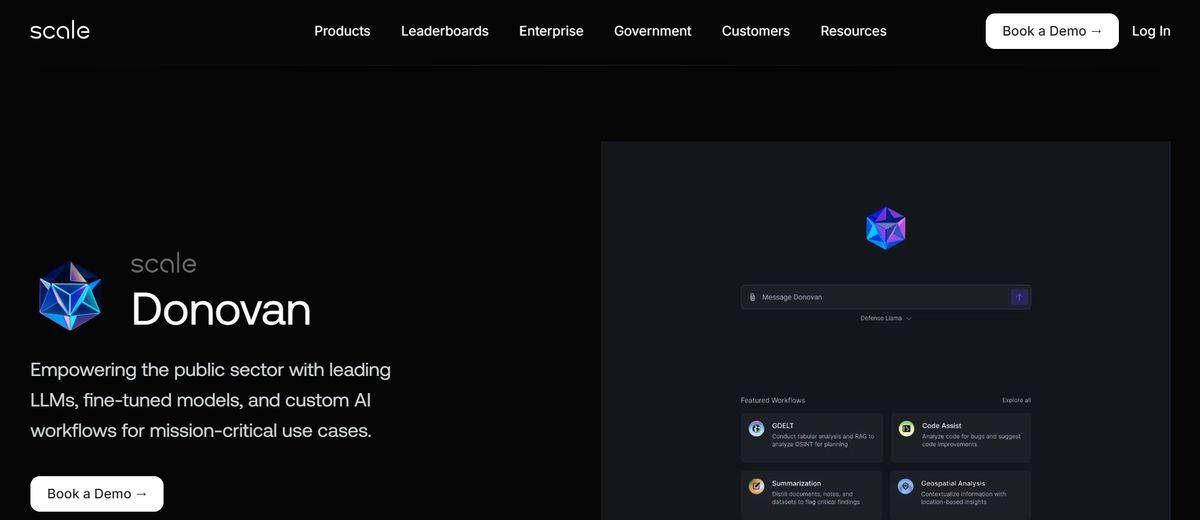
Task: Open the Government menu item
Action: (x=653, y=31)
